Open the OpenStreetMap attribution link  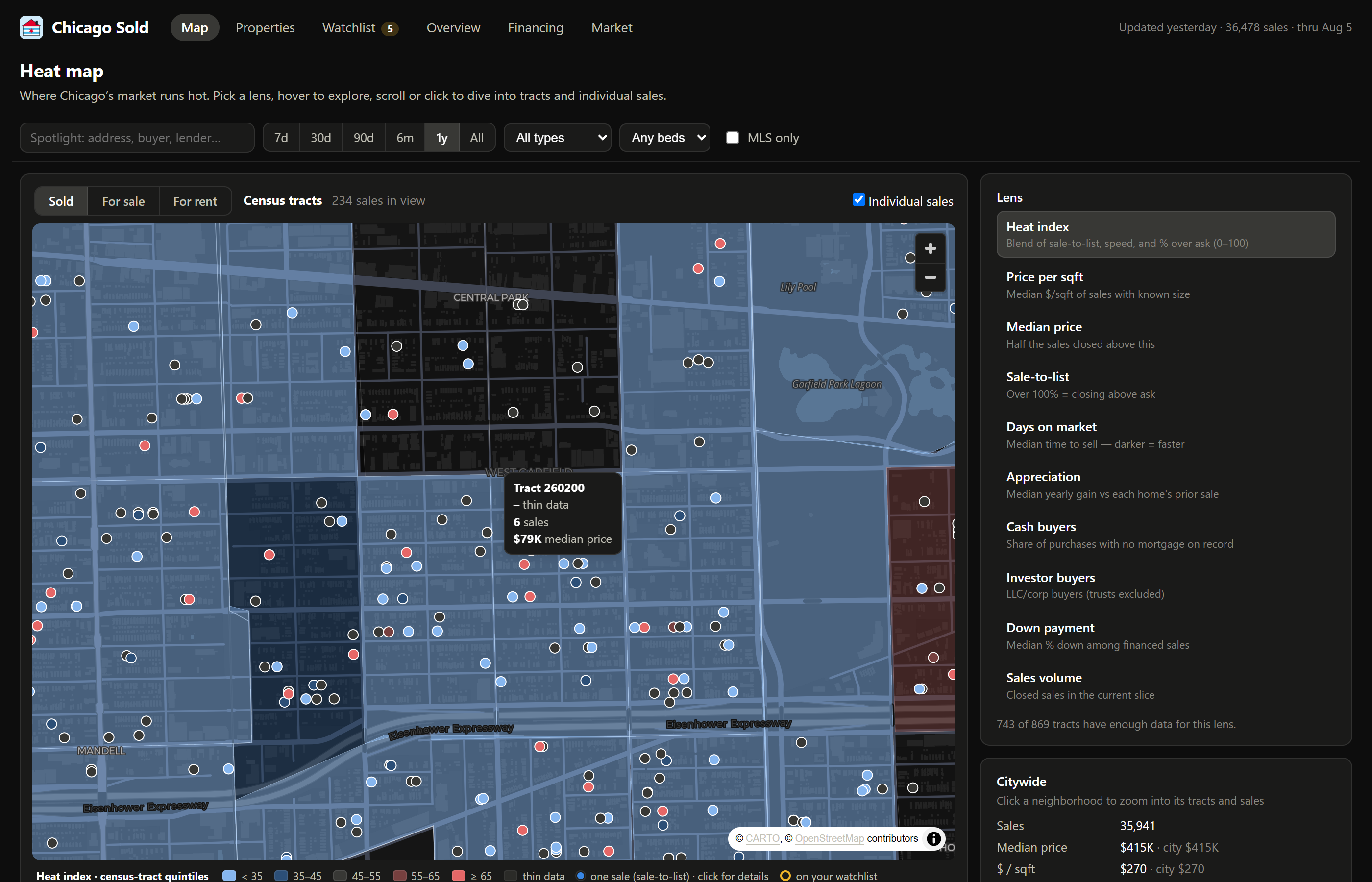coord(829,838)
